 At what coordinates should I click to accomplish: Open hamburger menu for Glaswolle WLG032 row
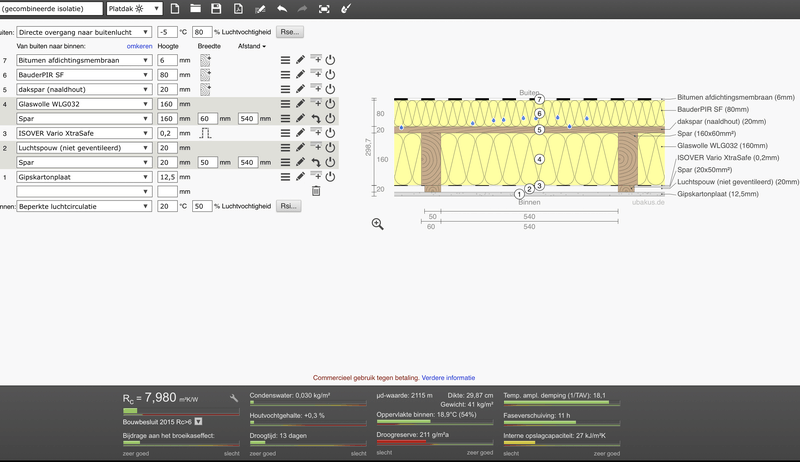coord(285,104)
